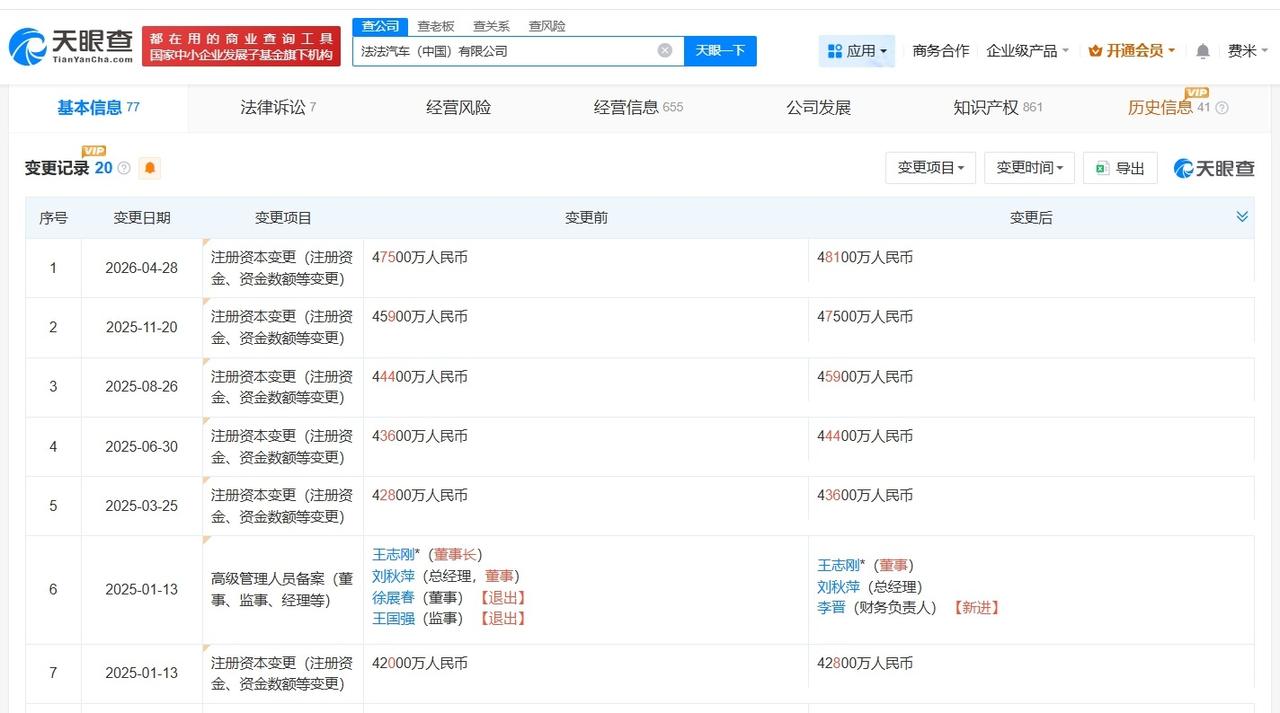Click the 导出 export button
This screenshot has height=713, width=1280.
tap(1120, 168)
